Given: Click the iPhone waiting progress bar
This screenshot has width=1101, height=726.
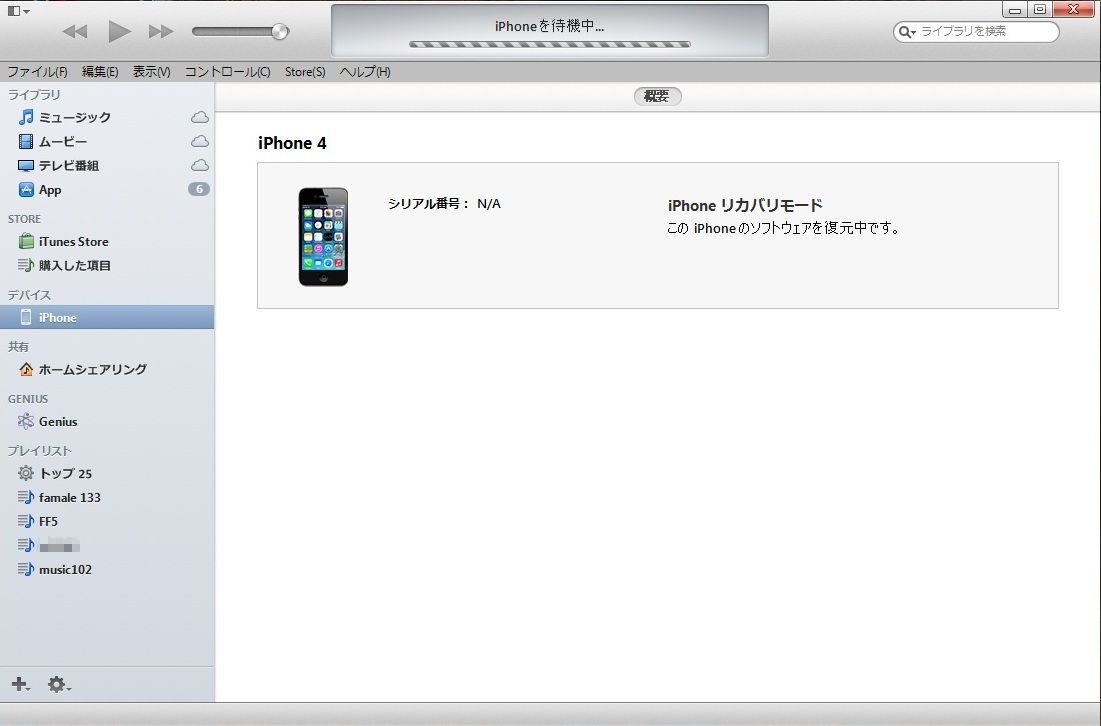Looking at the screenshot, I should pos(550,44).
